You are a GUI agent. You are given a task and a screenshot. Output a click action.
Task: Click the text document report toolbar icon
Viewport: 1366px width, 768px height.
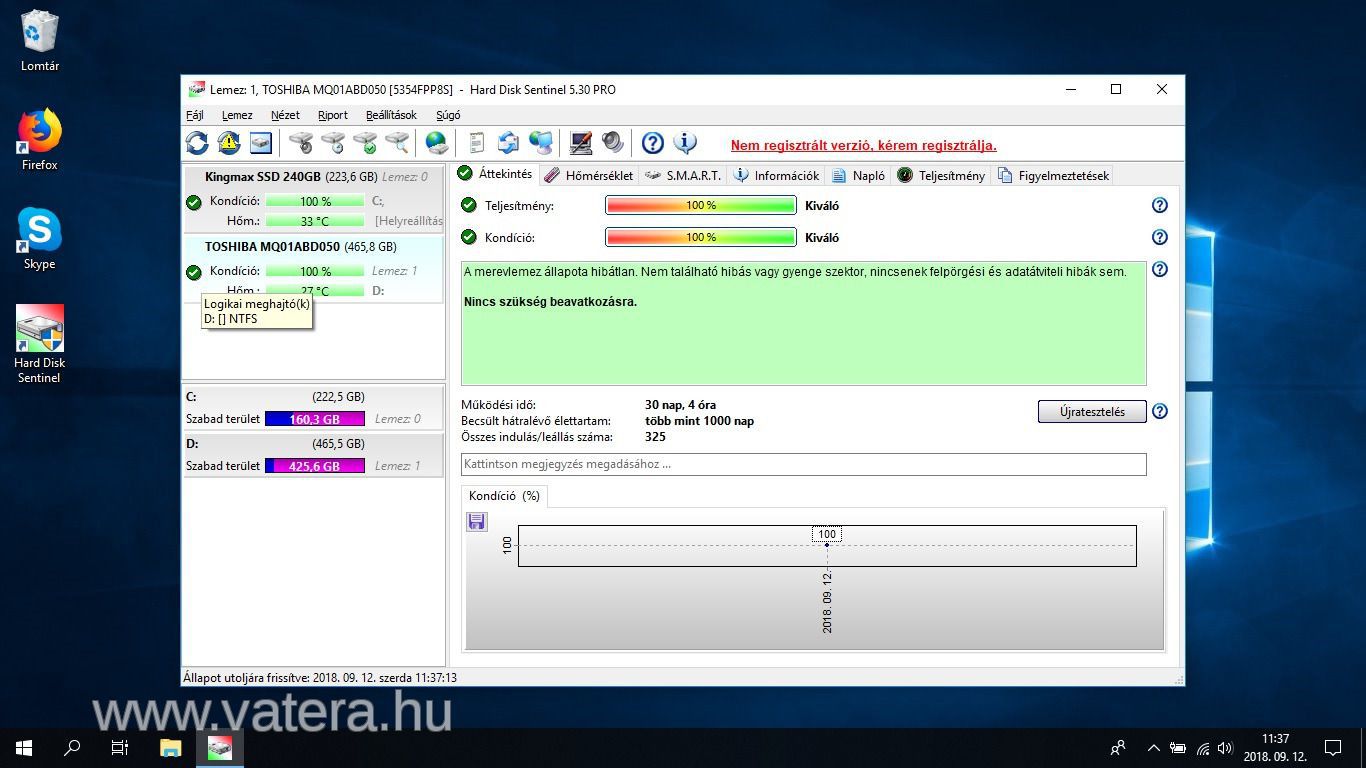[x=477, y=143]
